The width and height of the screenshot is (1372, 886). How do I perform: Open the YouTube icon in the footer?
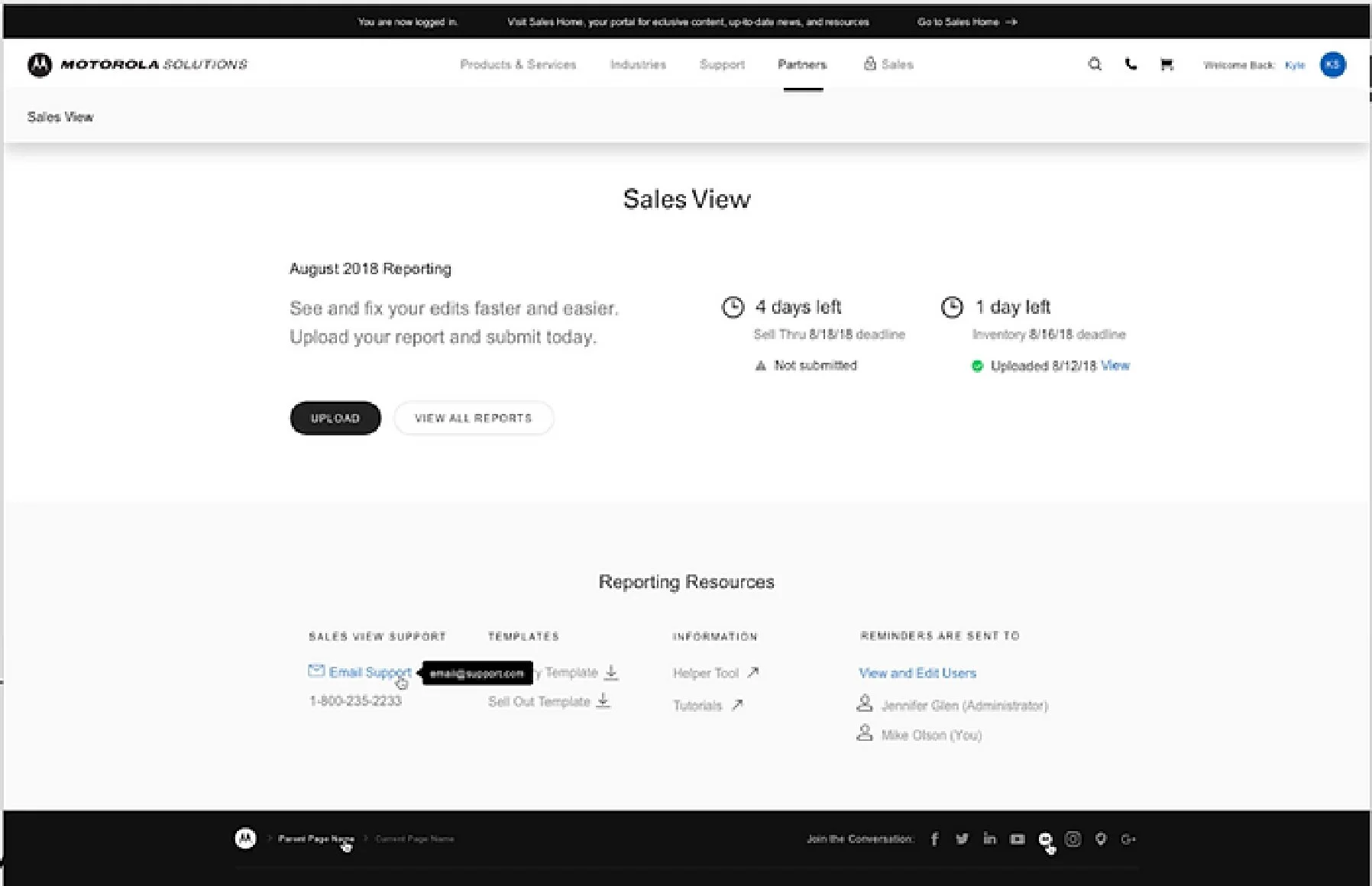click(x=1017, y=839)
